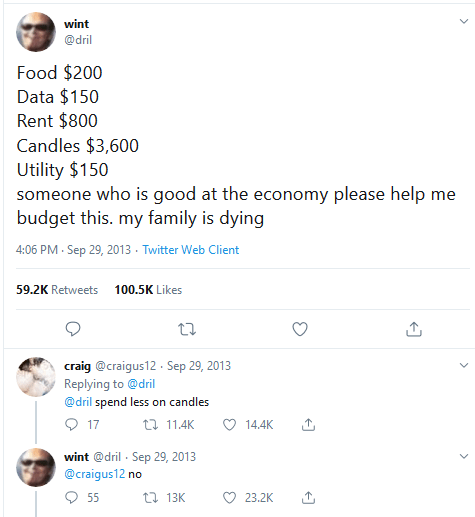Viewport: 475px width, 517px height.
Task: Retweet the main dril budget tweet
Action: coord(187,329)
